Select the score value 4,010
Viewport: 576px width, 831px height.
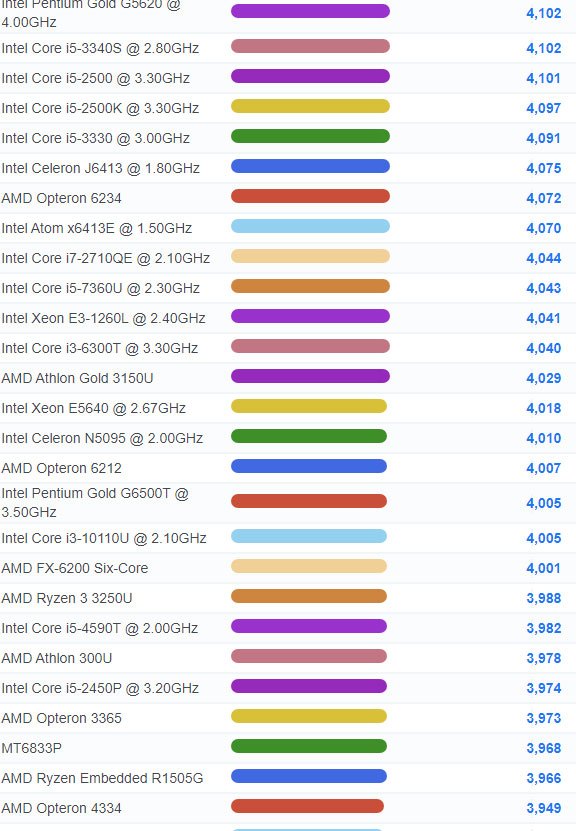pos(544,438)
